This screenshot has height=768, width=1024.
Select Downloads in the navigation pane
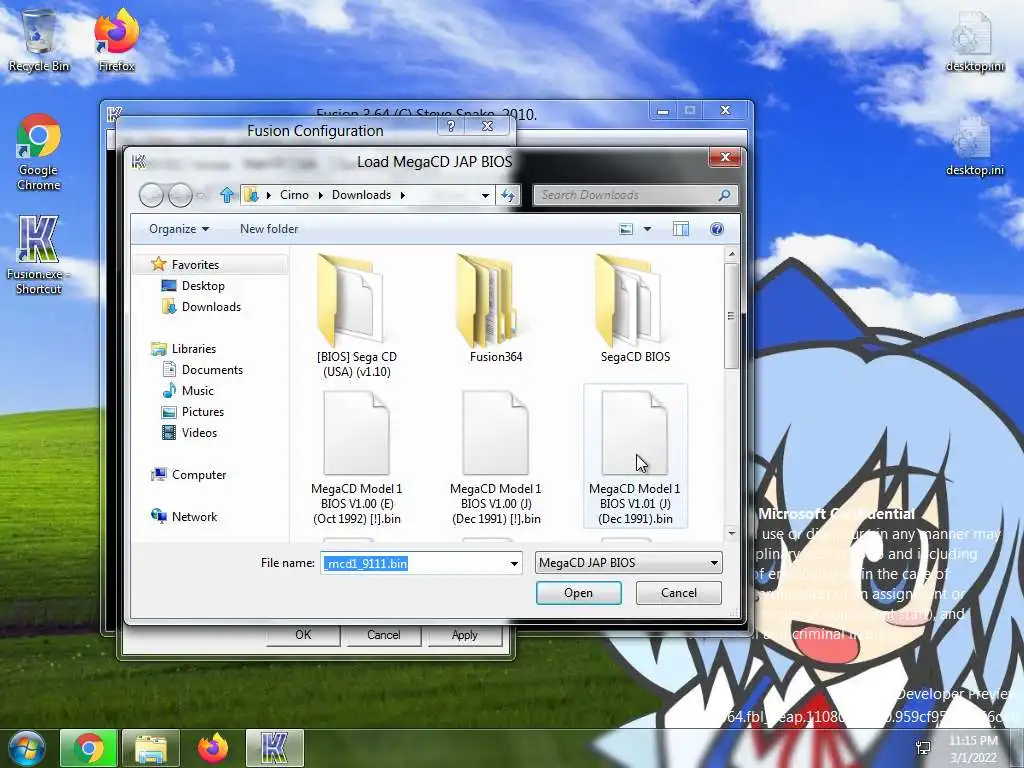[x=210, y=307]
